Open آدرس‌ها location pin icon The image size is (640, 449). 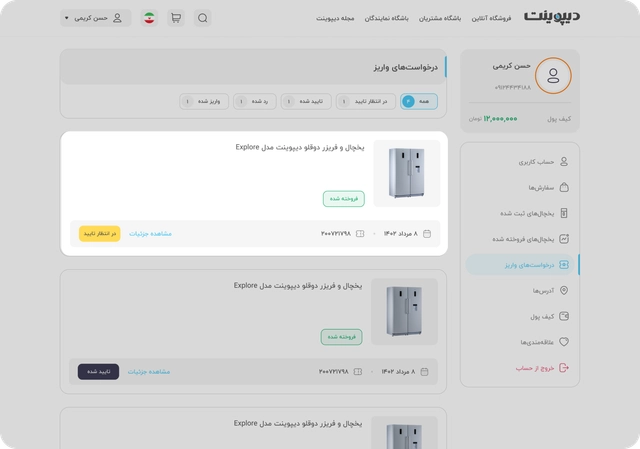564,291
